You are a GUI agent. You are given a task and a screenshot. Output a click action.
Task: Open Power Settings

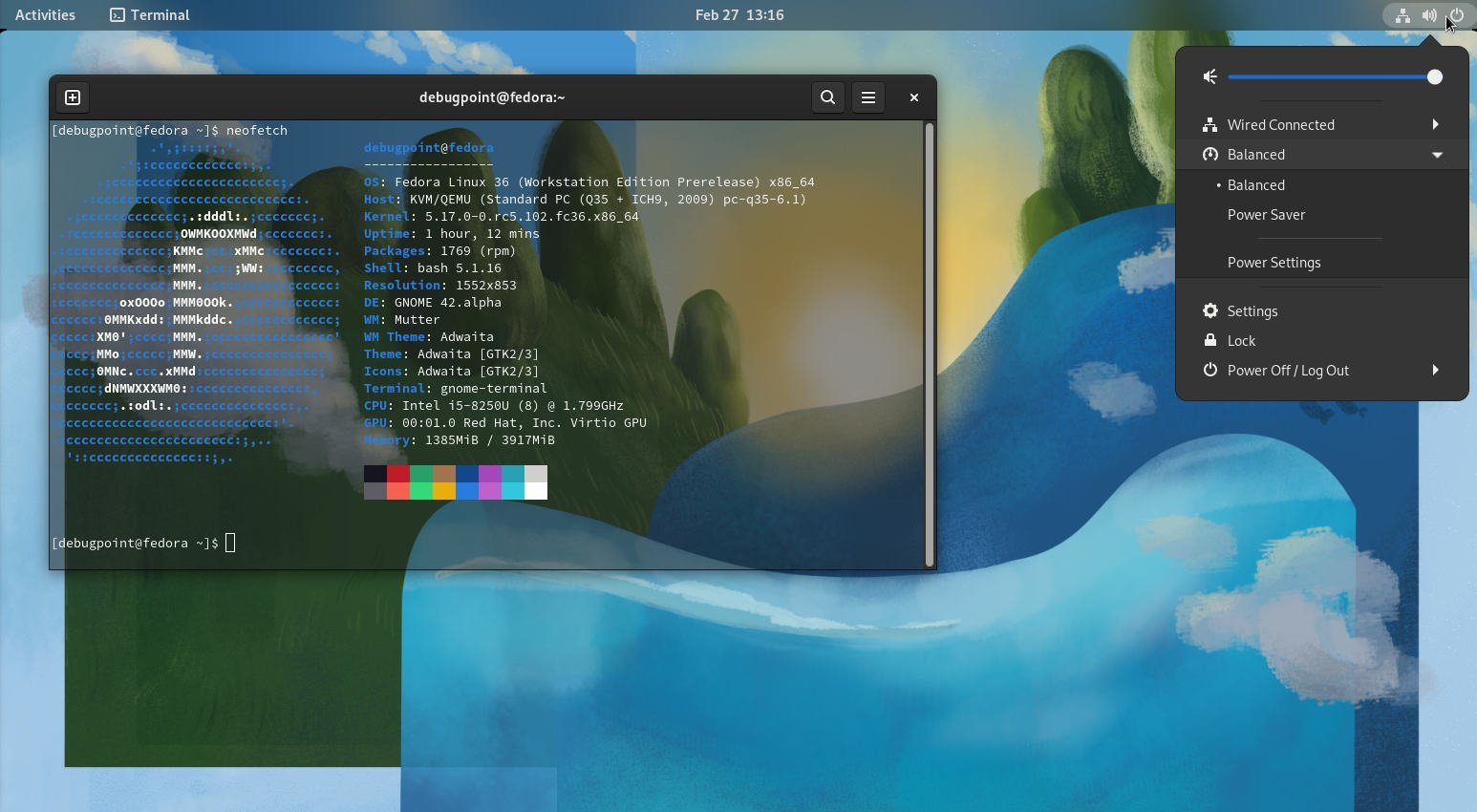[x=1274, y=262]
